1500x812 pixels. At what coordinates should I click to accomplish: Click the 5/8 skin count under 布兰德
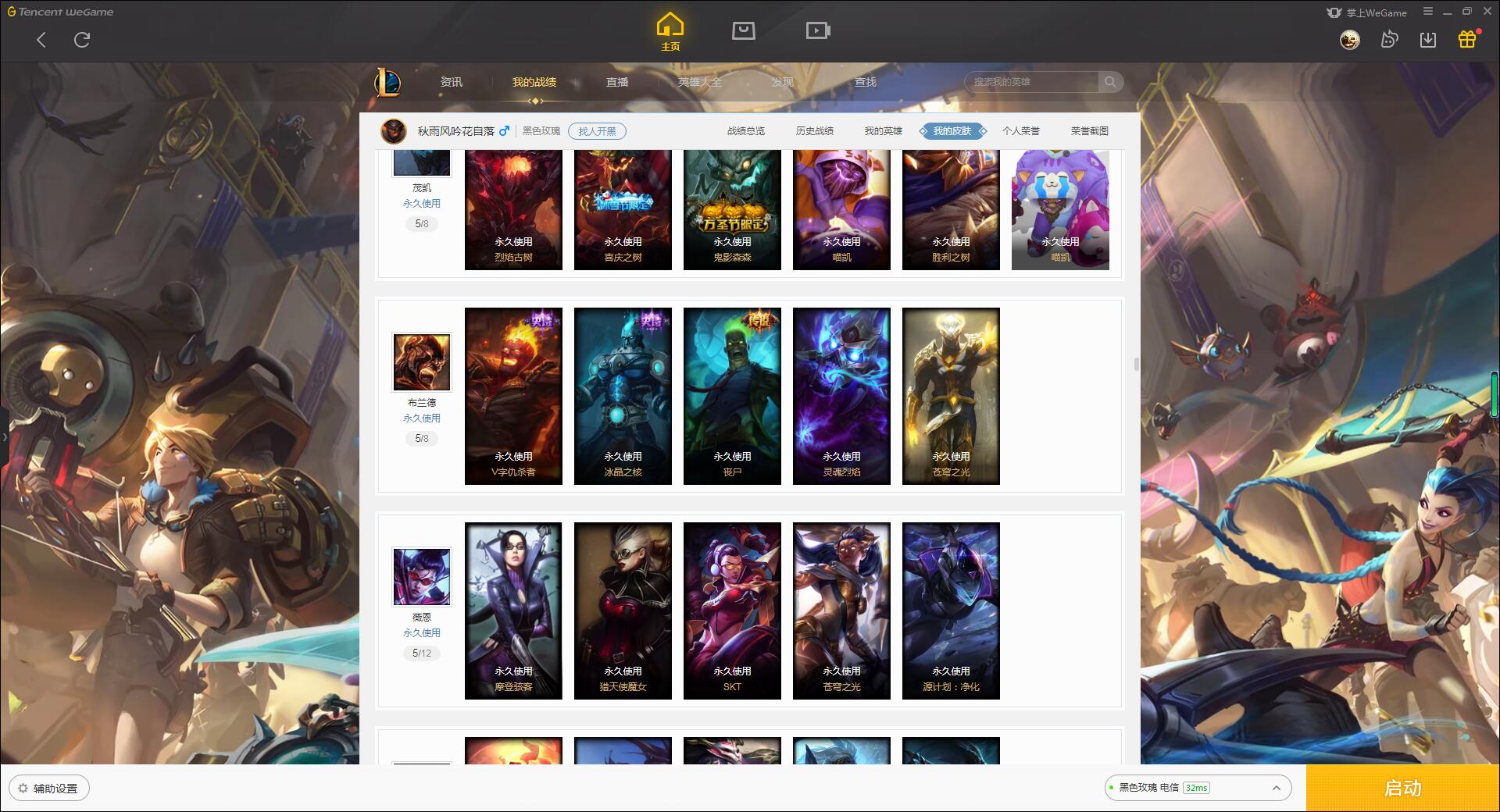pos(422,439)
